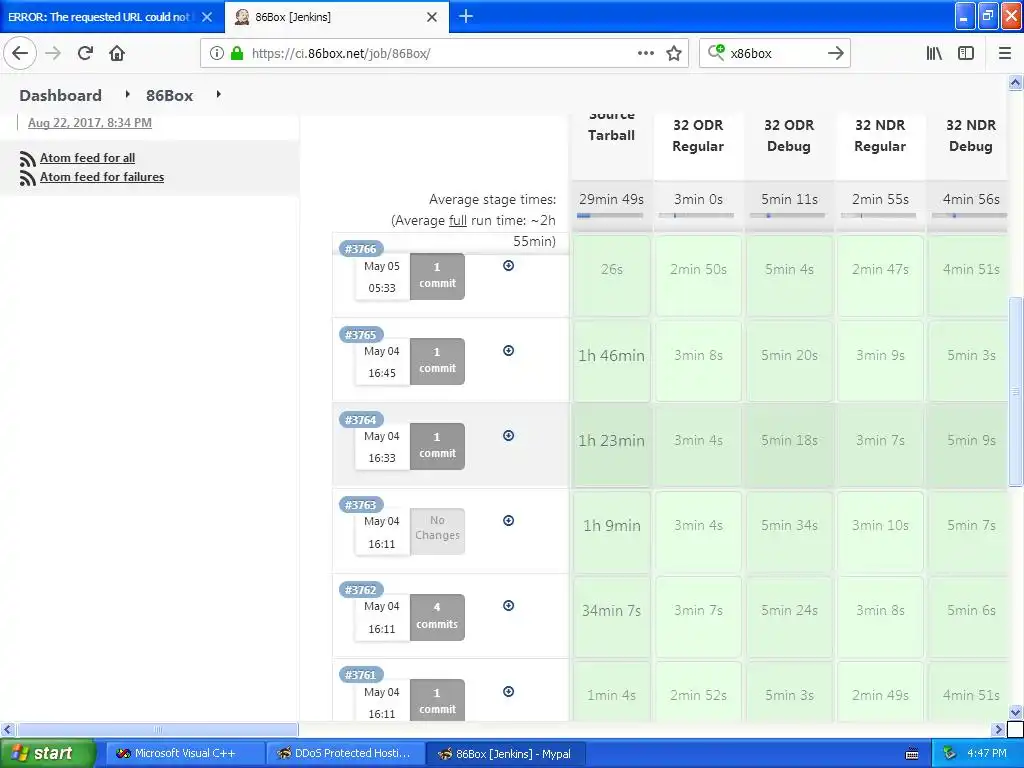Open build #3763 badge
This screenshot has height=768, width=1024.
360,505
